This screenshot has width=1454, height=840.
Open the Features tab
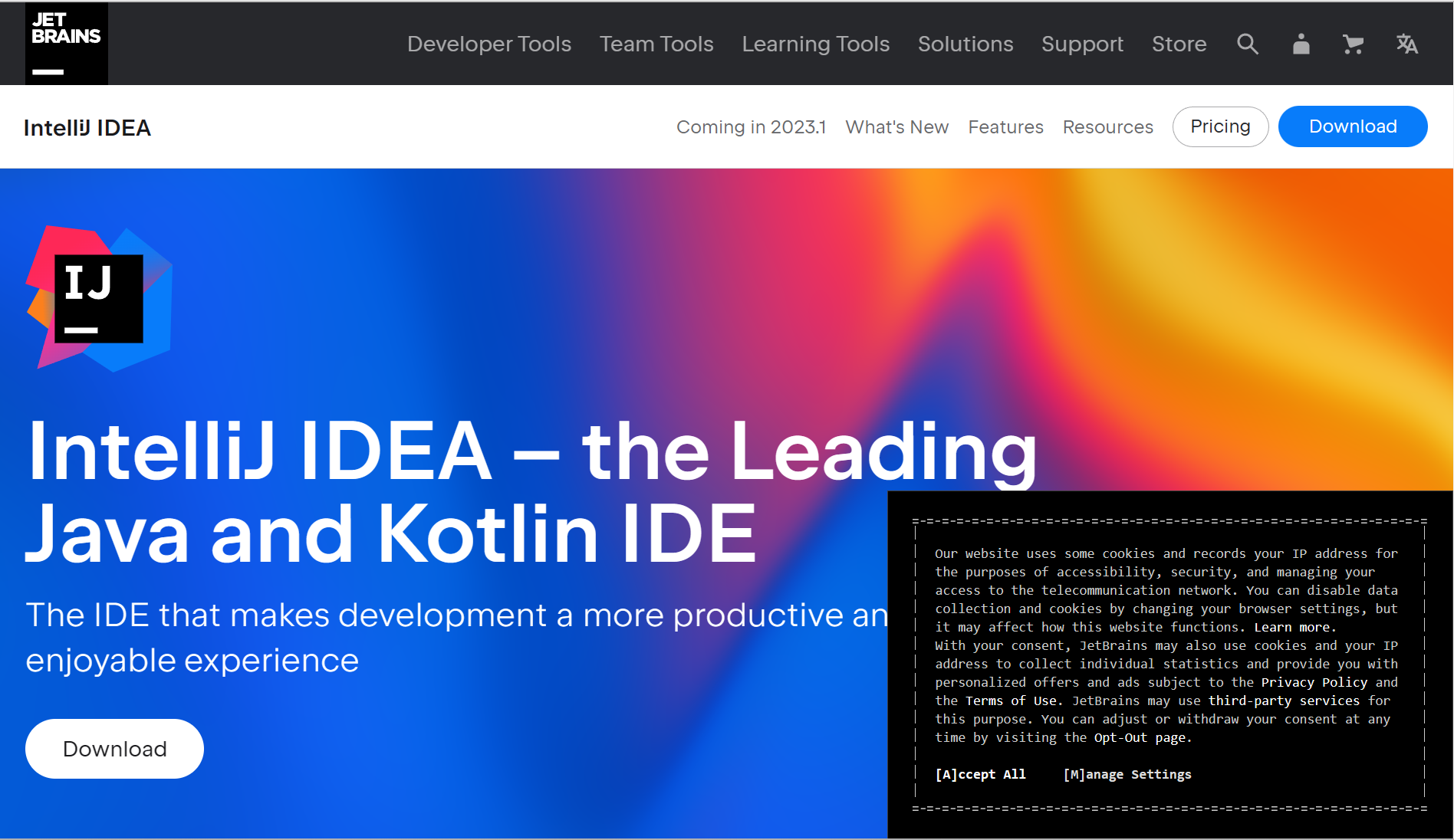pyautogui.click(x=1005, y=126)
